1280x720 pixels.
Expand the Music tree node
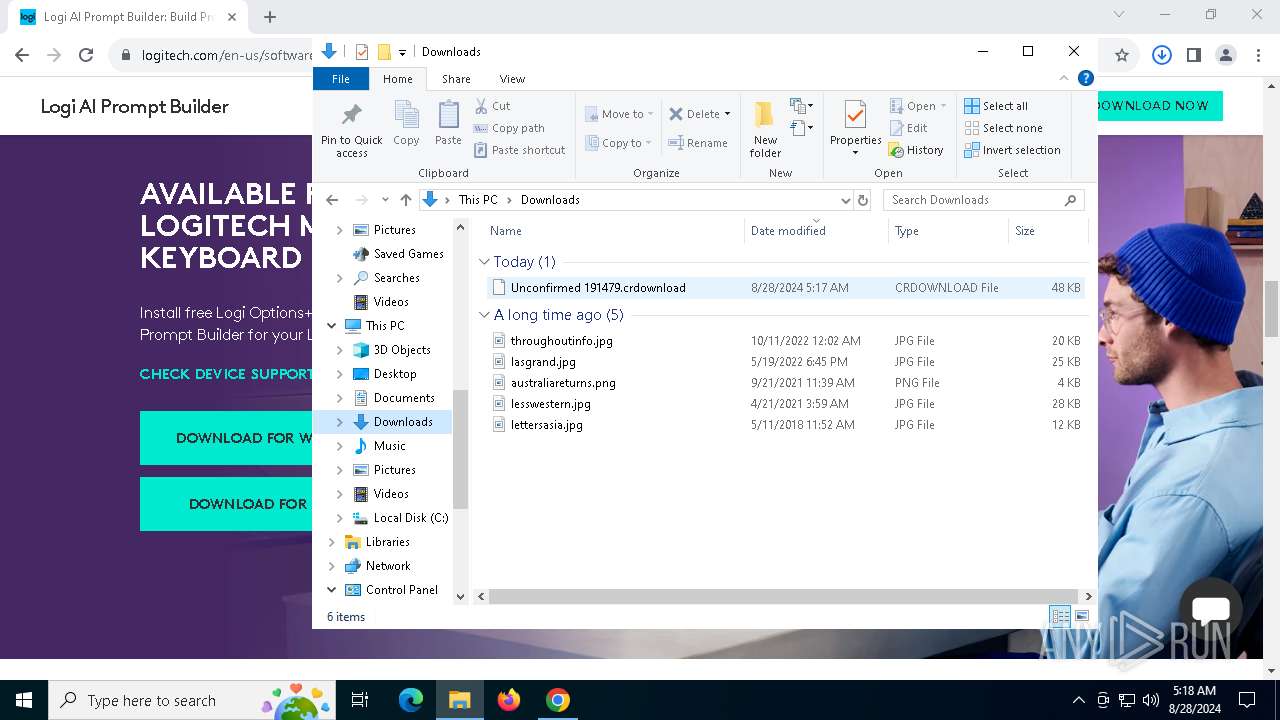(340, 446)
